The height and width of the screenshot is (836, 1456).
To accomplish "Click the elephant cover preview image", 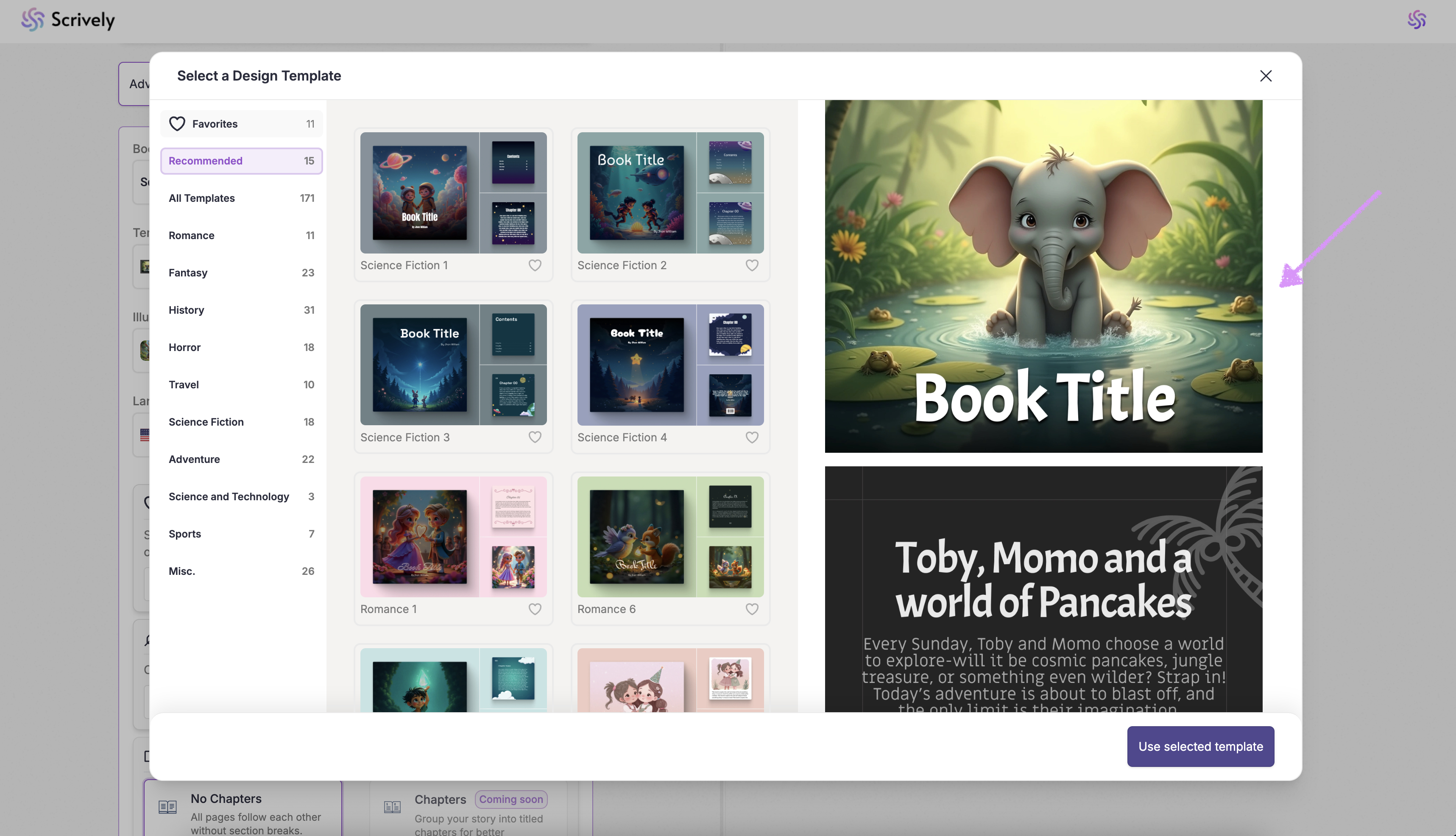I will (1043, 276).
